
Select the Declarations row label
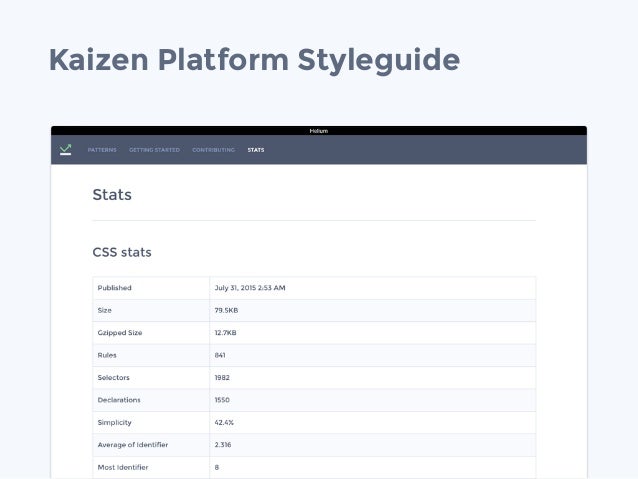pyautogui.click(x=119, y=400)
